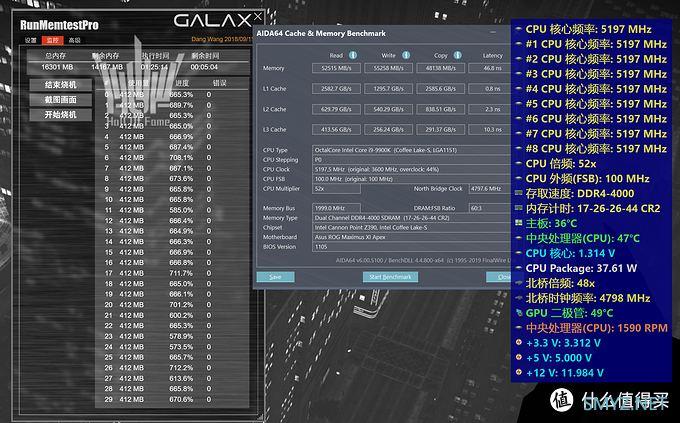This screenshot has width=680, height=423.
Task: Select the Memory Copy field 48138 MB/s
Action: 441,68
